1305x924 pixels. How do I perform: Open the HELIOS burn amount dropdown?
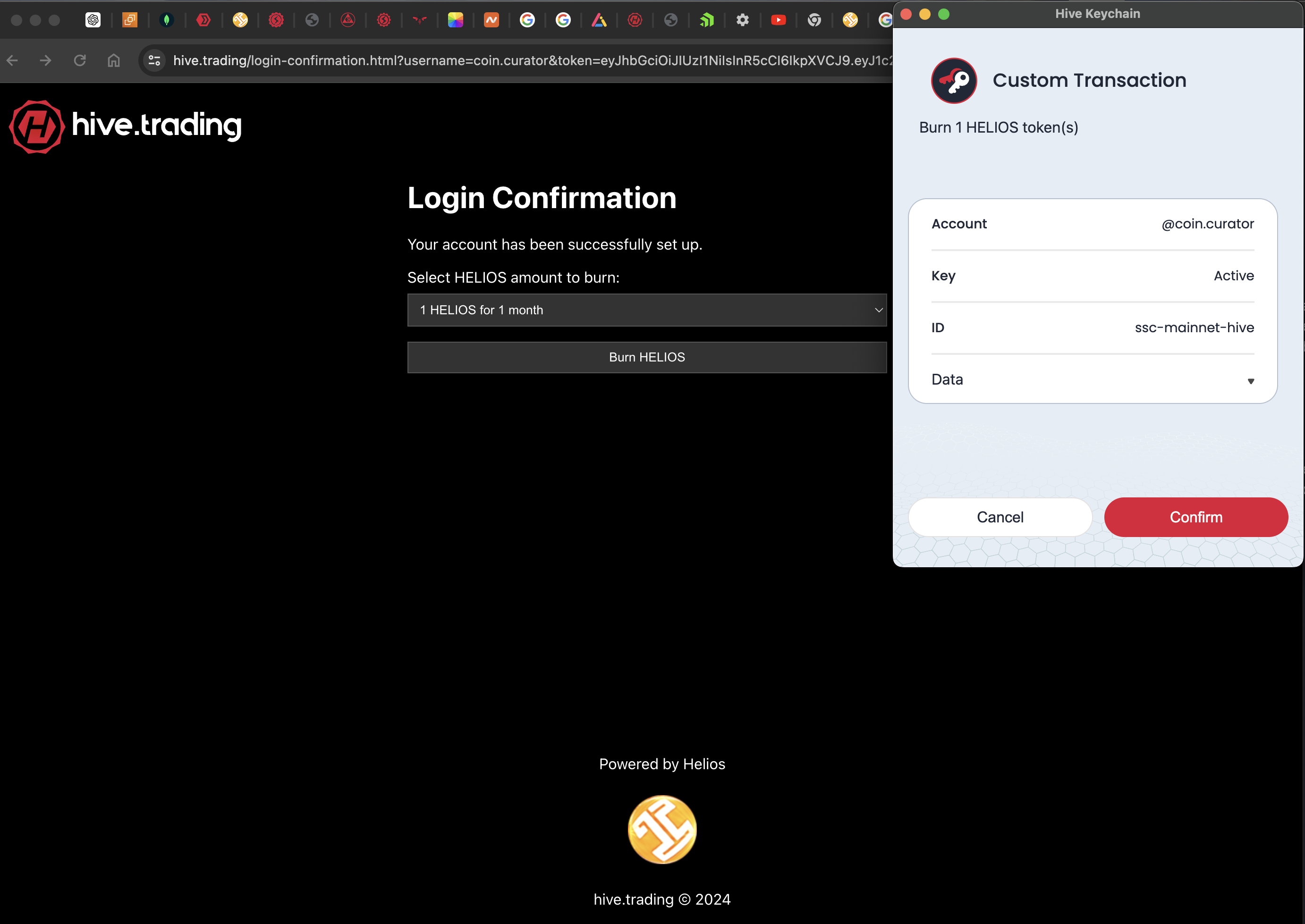[x=646, y=310]
